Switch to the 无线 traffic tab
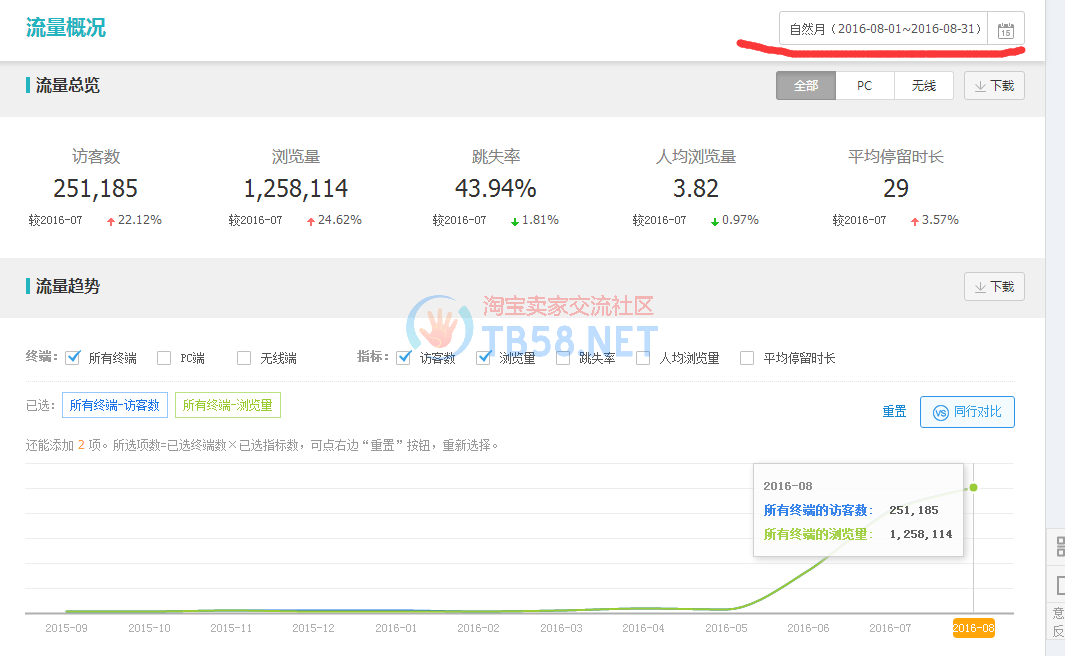 pos(923,86)
